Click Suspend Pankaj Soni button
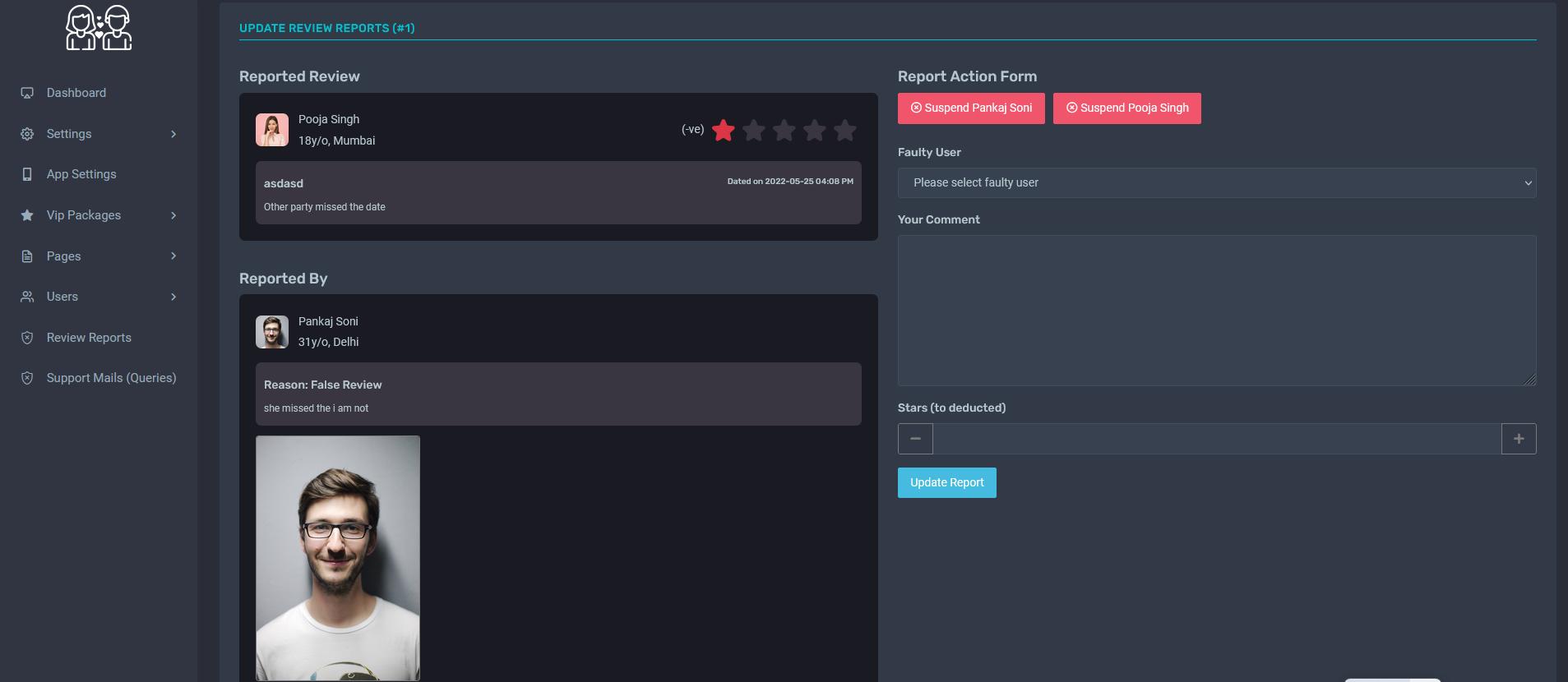Screen dimensions: 1568x682 971,108
